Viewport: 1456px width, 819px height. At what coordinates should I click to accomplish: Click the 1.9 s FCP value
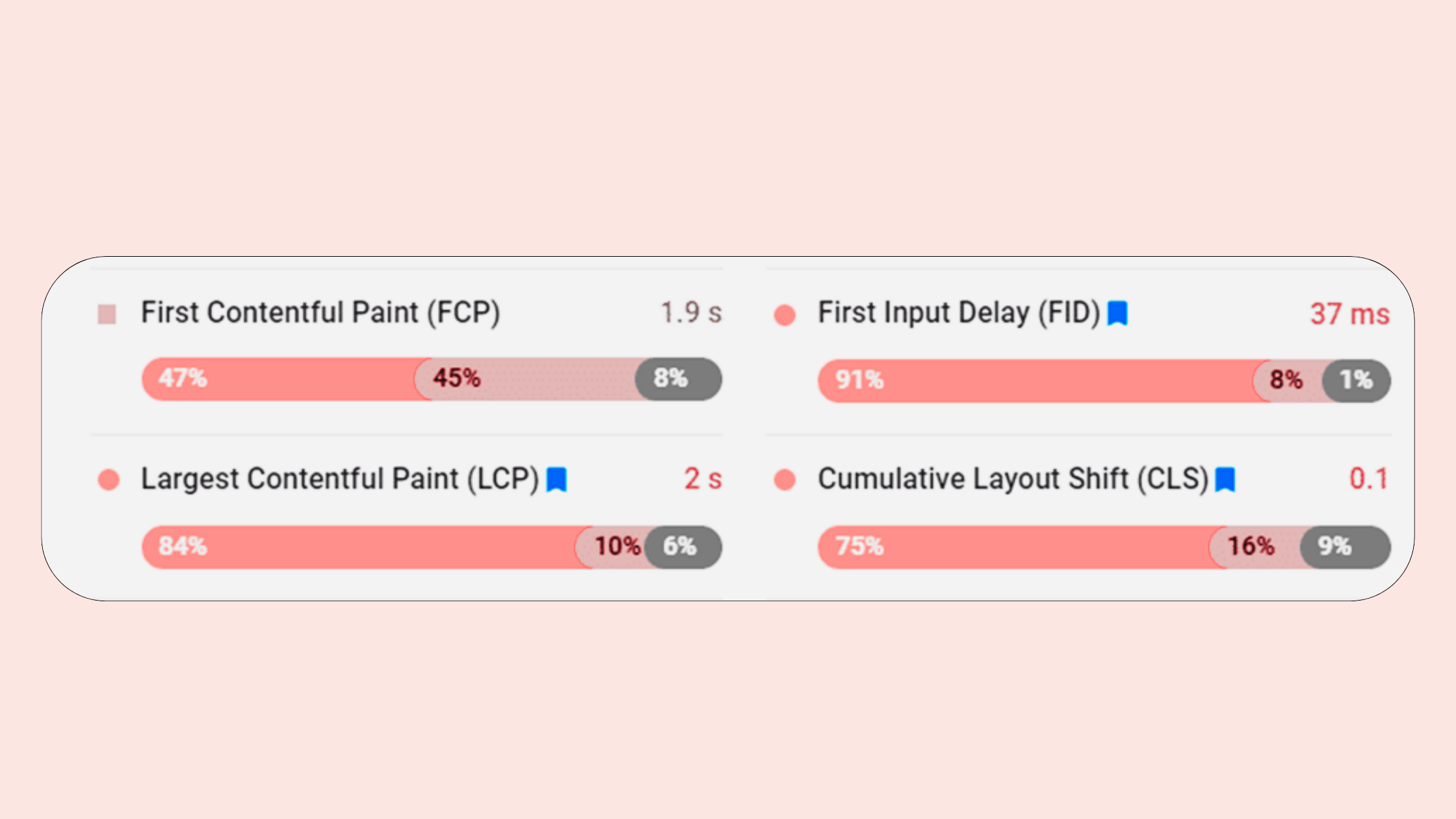pyautogui.click(x=691, y=313)
